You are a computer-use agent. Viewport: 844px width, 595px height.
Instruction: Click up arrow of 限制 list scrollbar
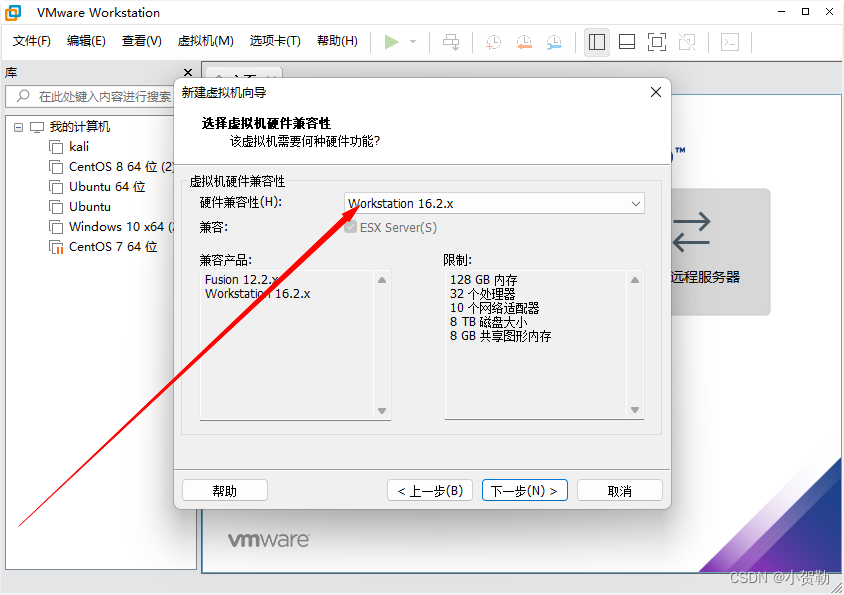click(x=635, y=280)
